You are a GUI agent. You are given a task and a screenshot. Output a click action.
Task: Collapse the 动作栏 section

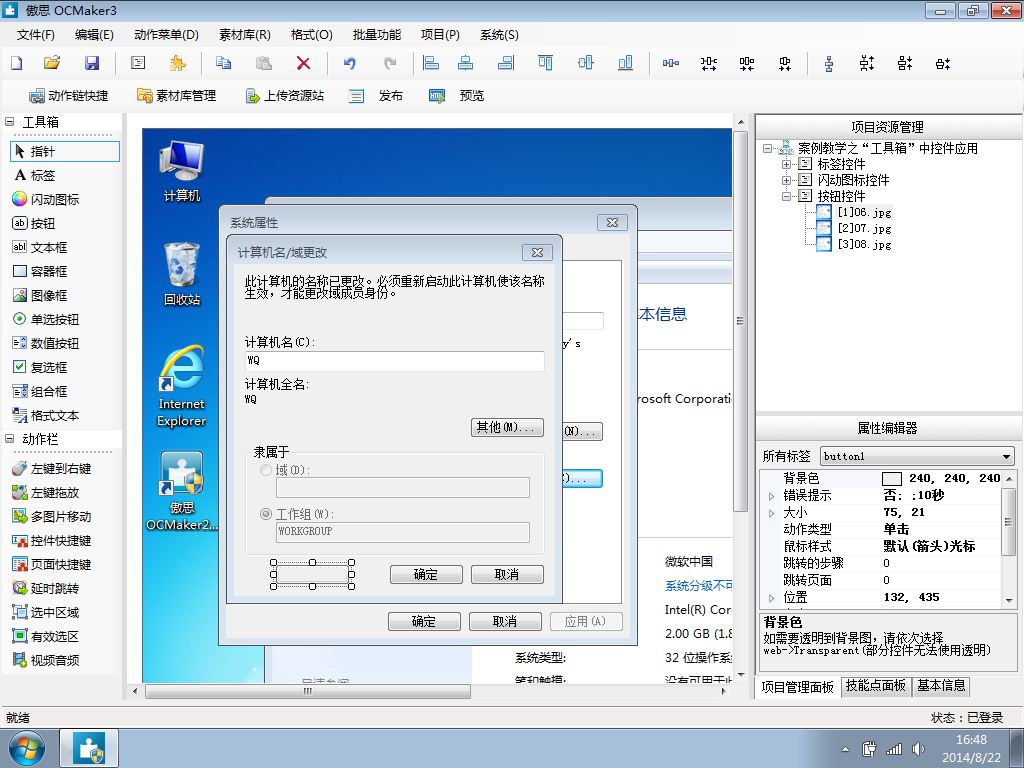10,439
